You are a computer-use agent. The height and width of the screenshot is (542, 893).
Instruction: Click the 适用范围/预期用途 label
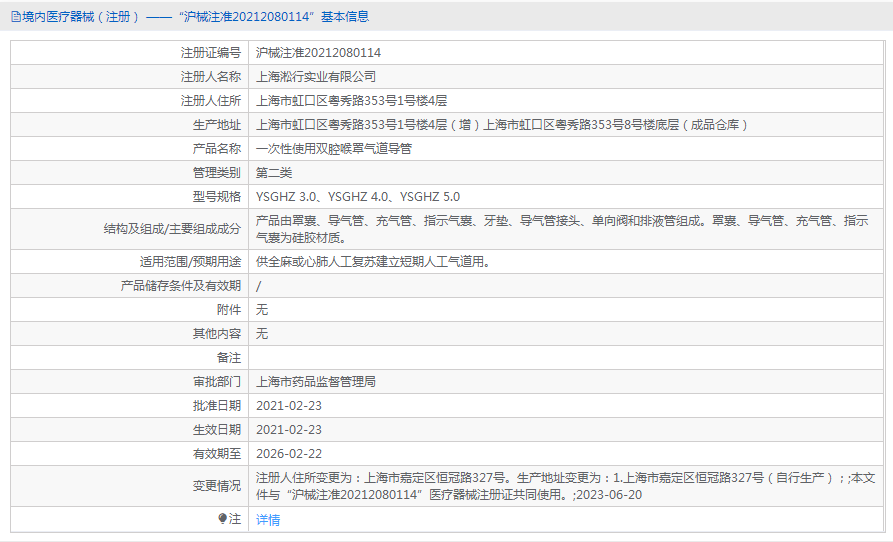(190, 261)
